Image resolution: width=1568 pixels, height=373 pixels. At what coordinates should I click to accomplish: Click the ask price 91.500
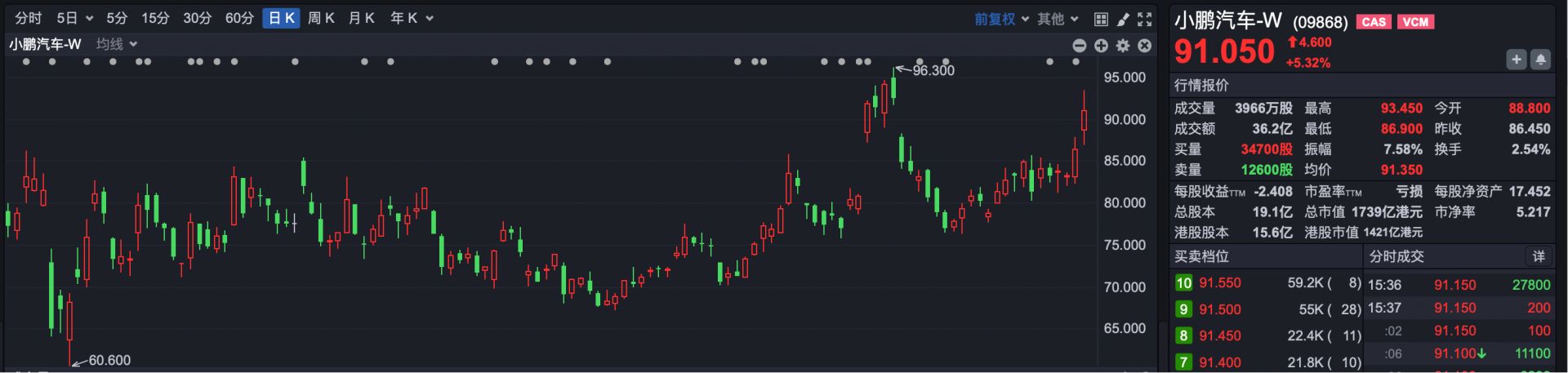[x=1220, y=309]
